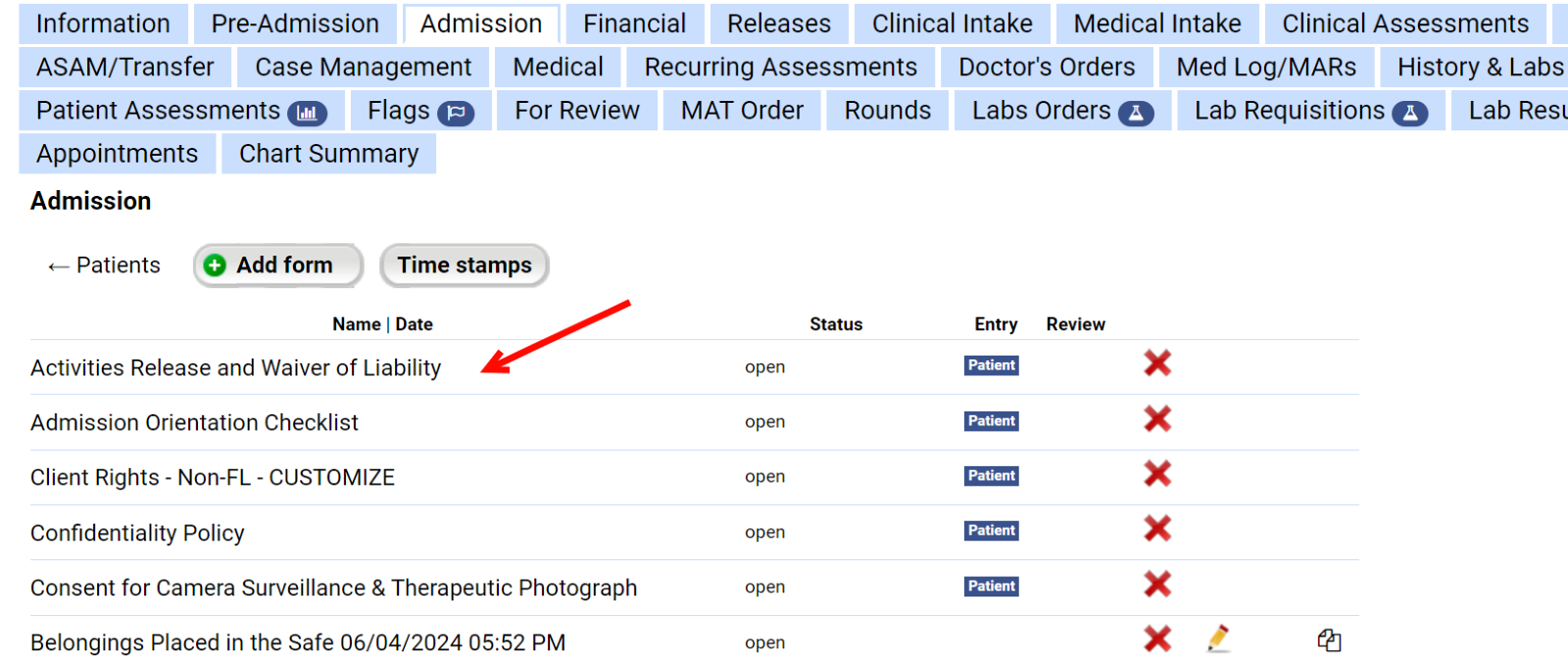Open the Flags tab
The image size is (1568, 668).
coord(420,111)
